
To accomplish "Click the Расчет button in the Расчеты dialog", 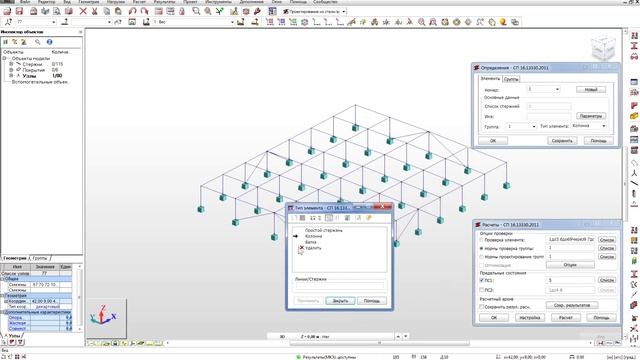I will click(x=566, y=317).
